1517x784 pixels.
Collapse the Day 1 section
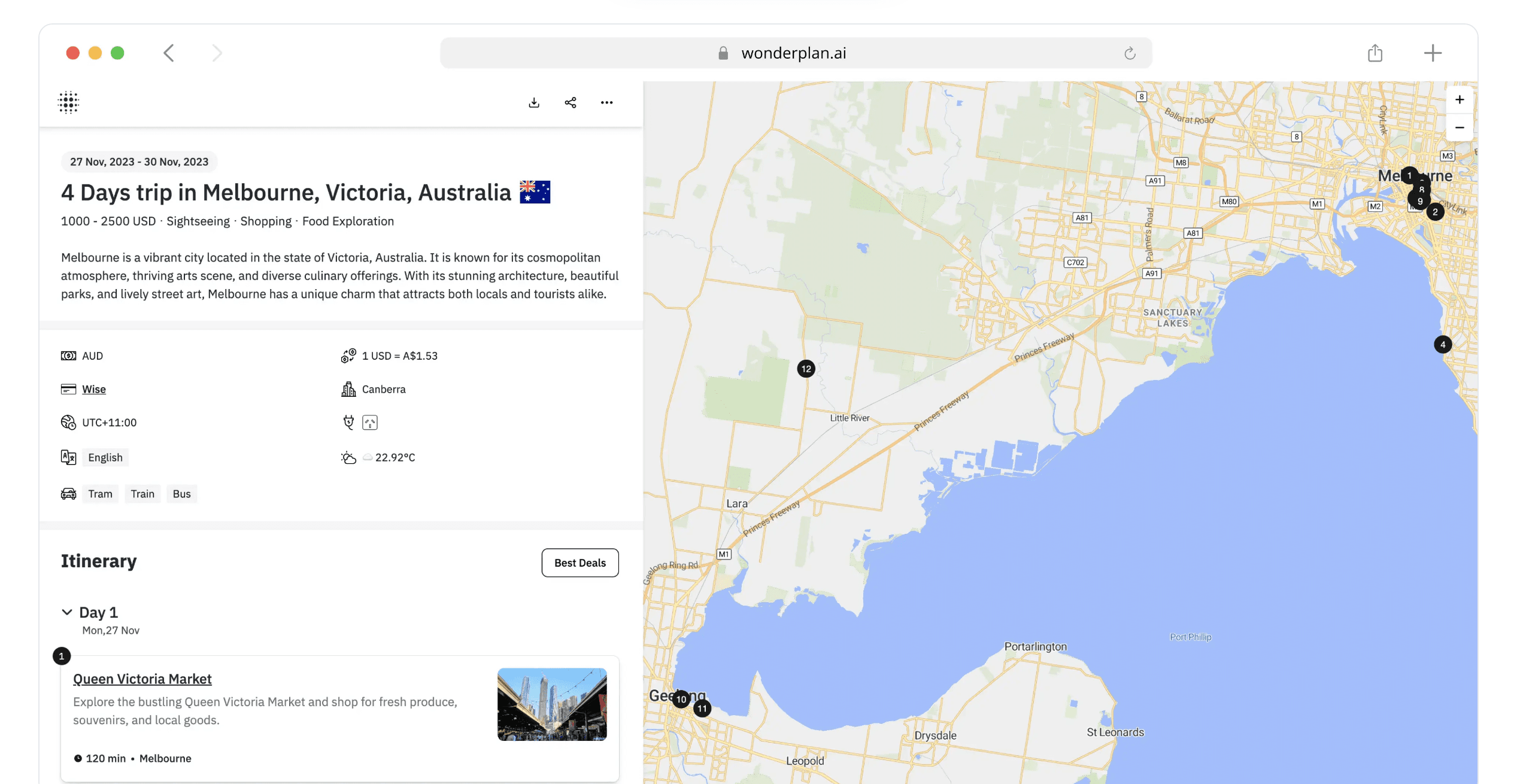tap(67, 612)
